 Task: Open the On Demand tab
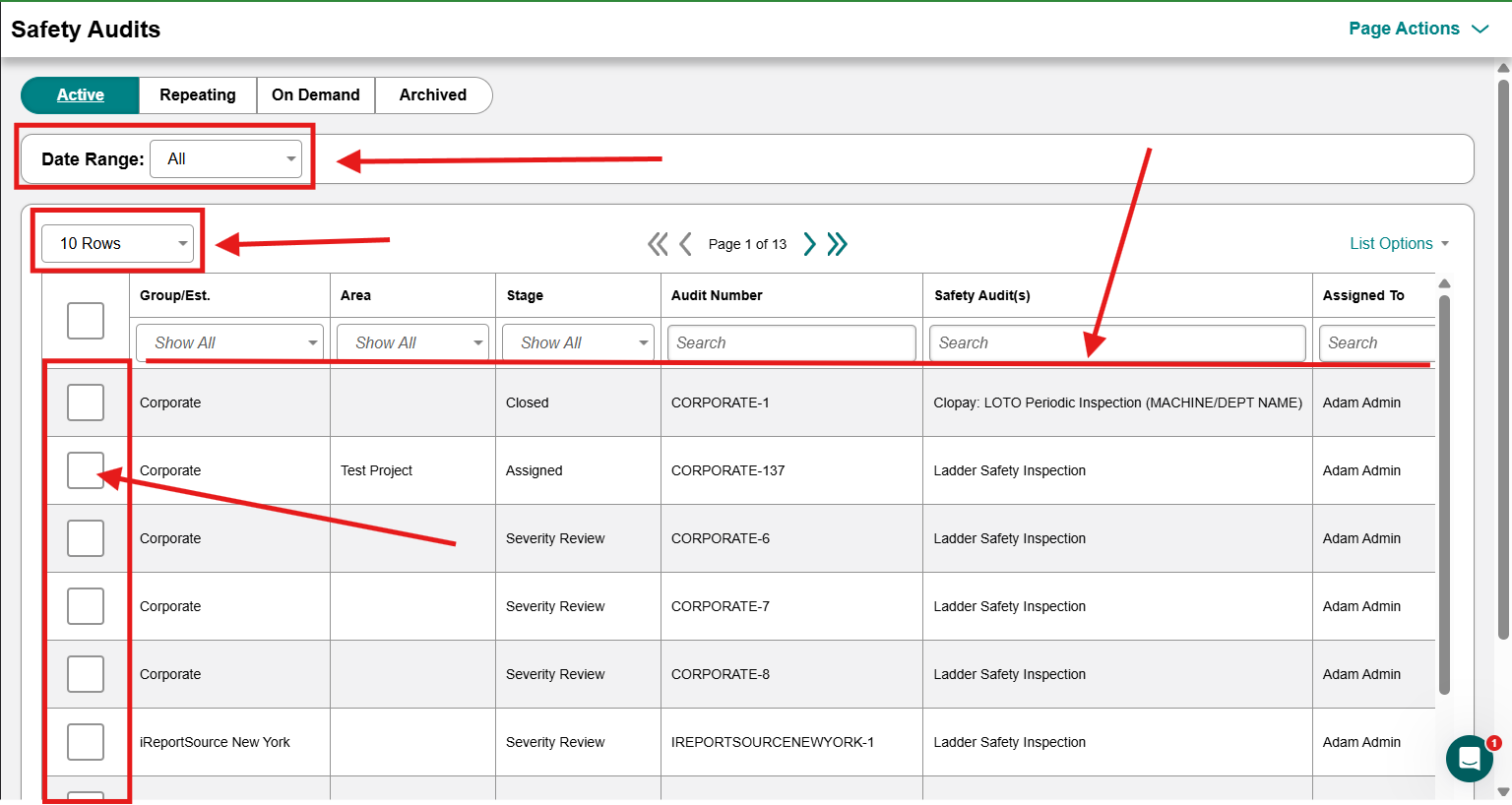tap(316, 95)
